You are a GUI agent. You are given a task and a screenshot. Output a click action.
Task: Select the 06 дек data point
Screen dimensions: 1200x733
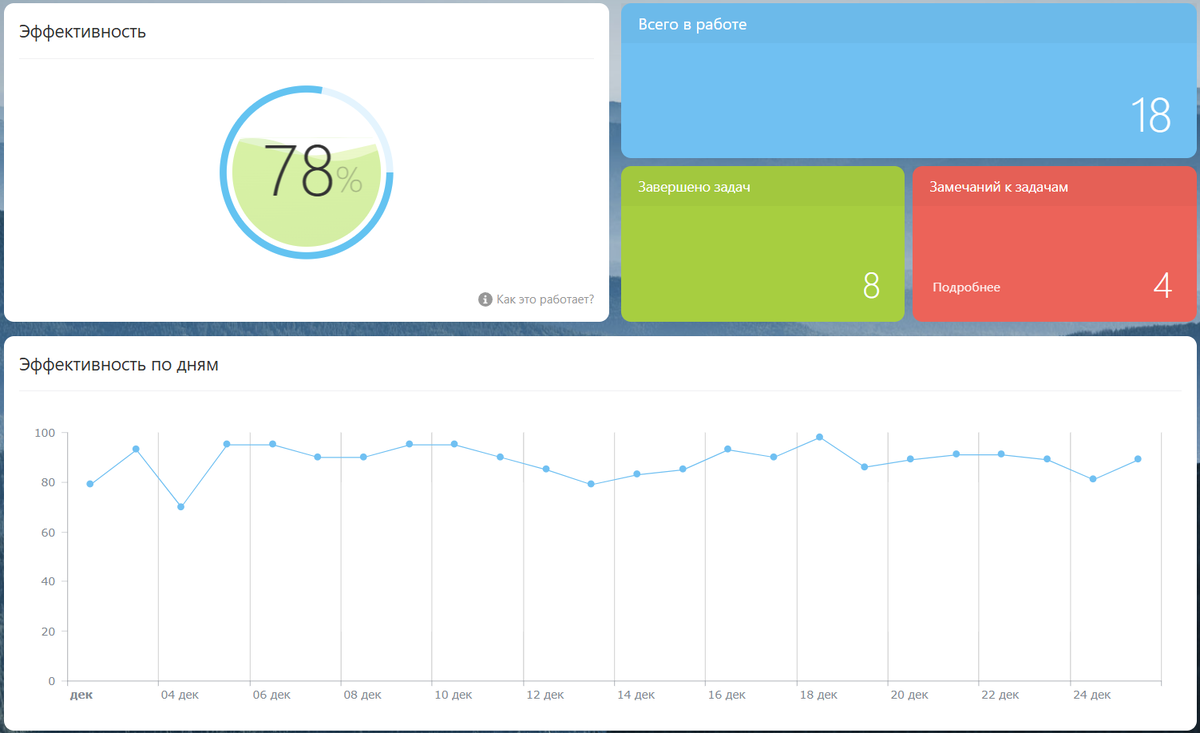coord(272,444)
